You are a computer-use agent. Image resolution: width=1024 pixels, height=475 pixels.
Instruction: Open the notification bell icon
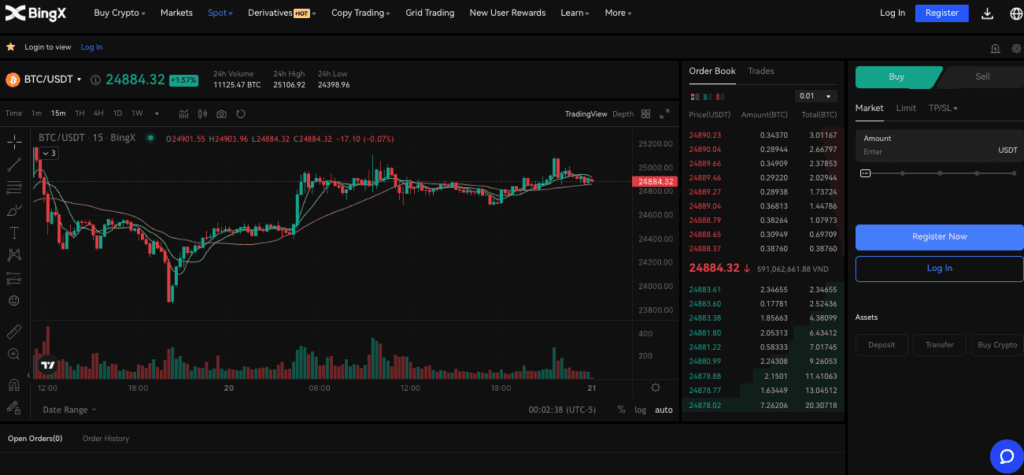tap(995, 48)
